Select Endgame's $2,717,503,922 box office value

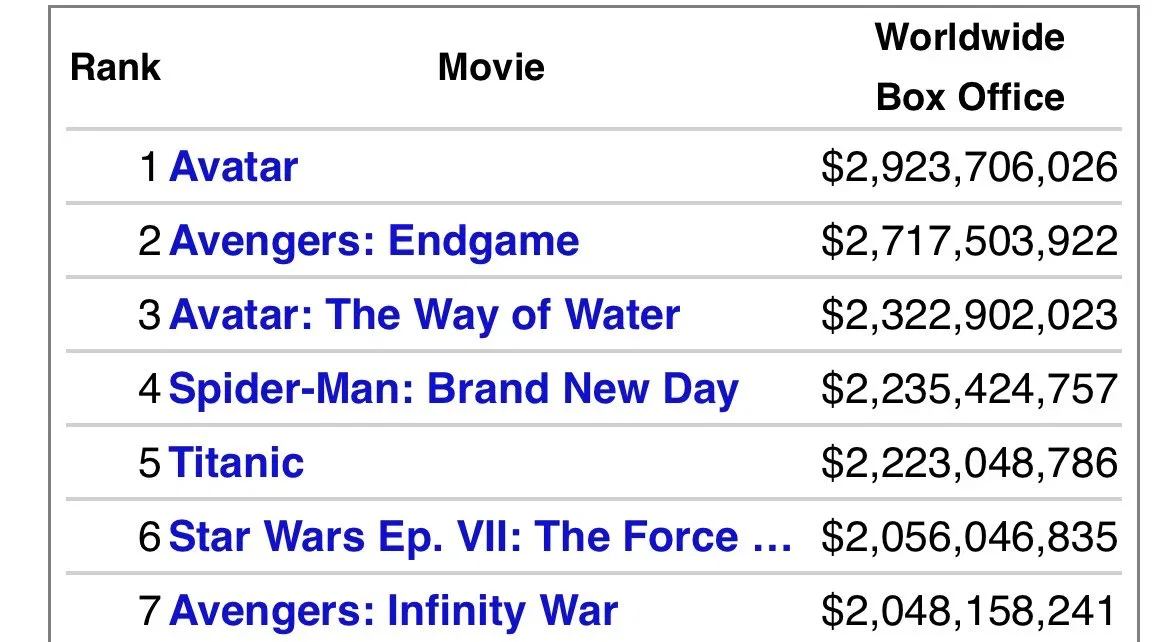[969, 241]
